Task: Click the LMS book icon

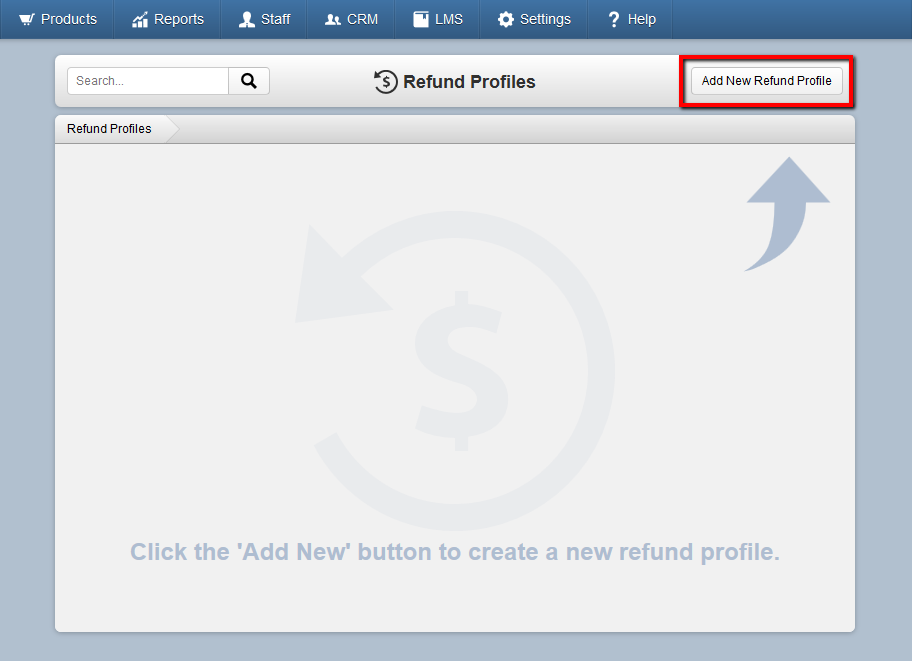Action: [421, 19]
